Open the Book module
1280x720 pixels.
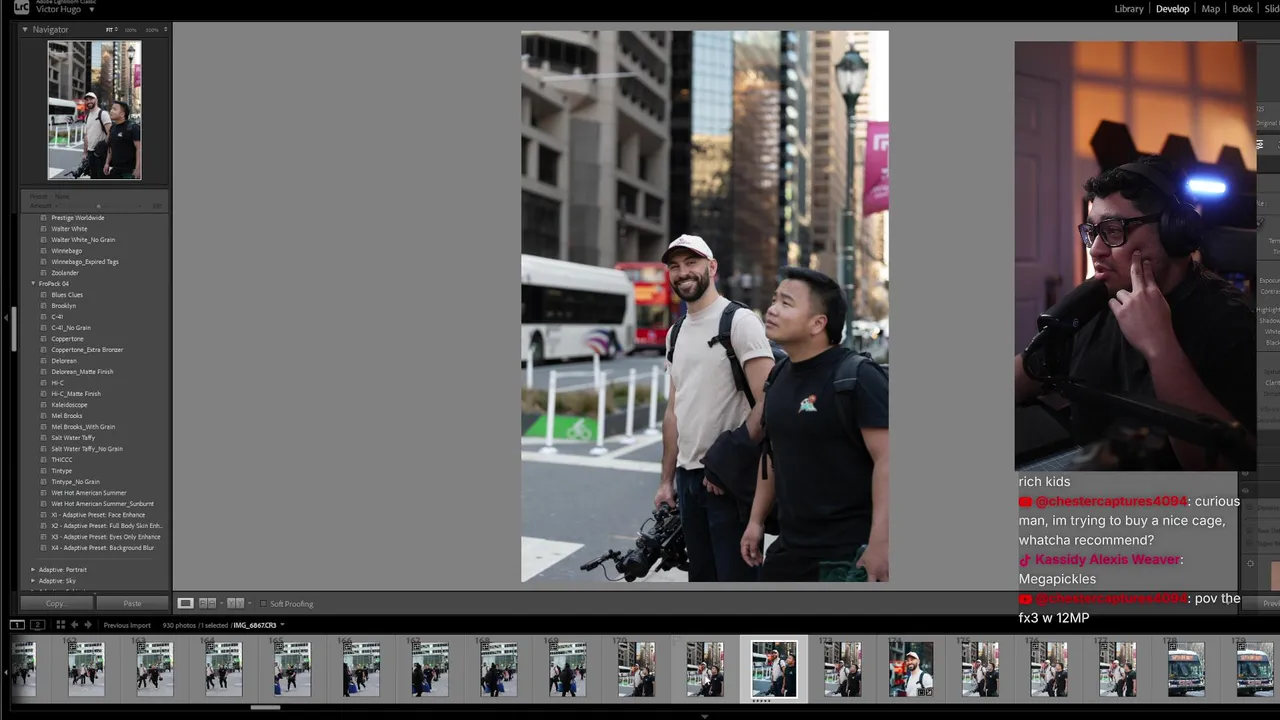pyautogui.click(x=1242, y=9)
